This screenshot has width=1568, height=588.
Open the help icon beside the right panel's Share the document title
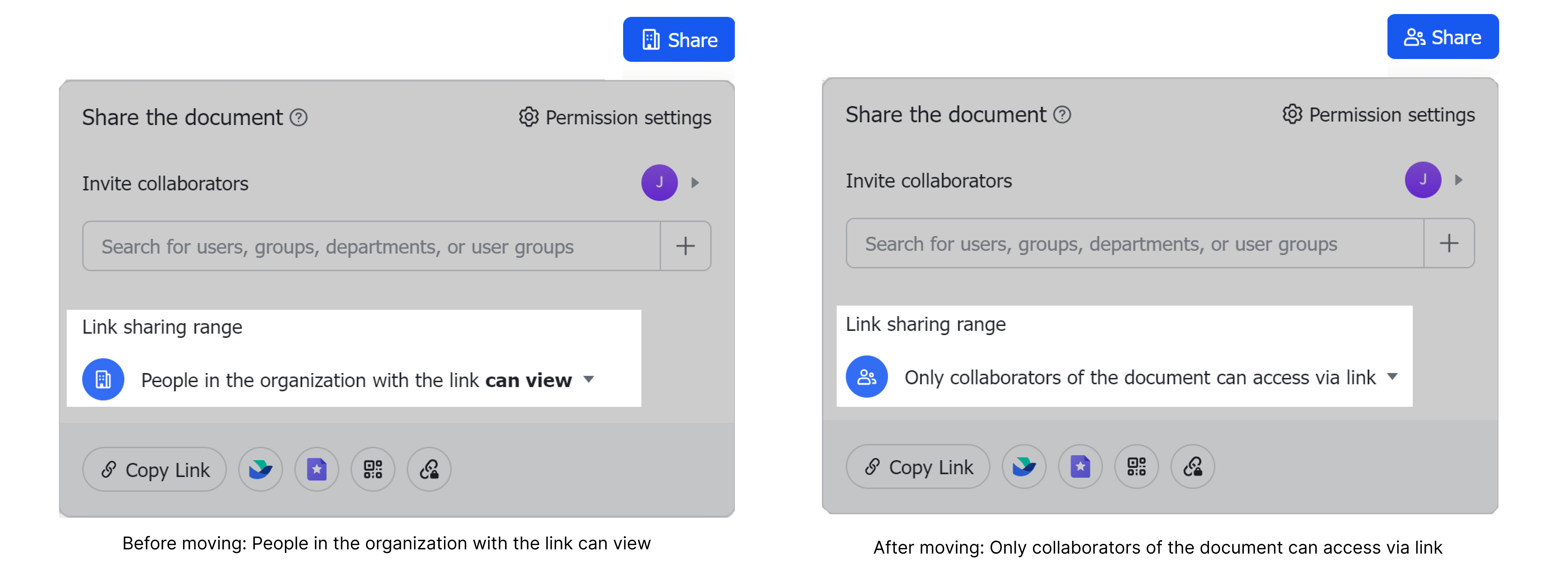[1061, 115]
